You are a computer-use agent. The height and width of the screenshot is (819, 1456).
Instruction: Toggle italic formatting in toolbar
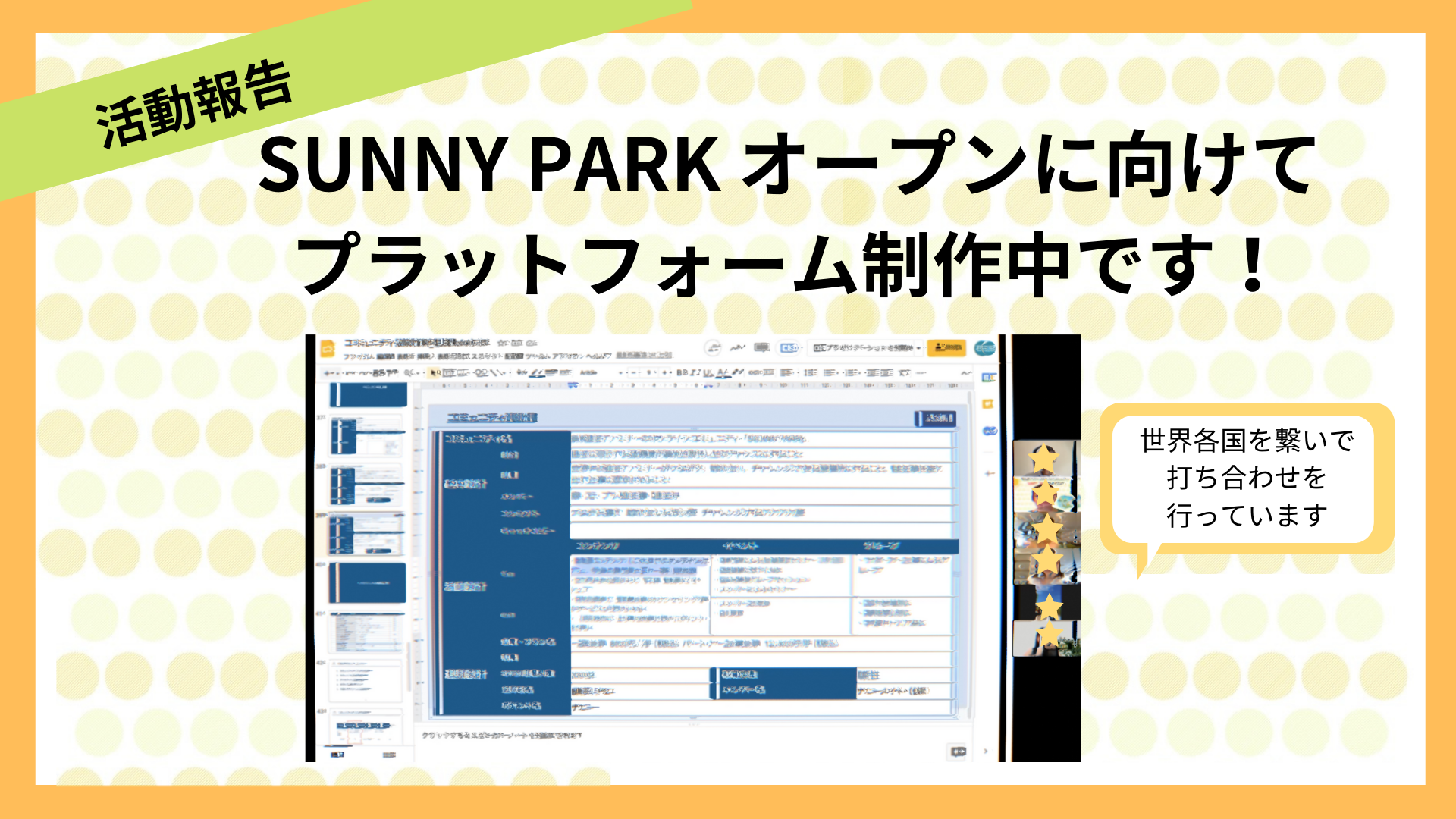click(x=695, y=372)
